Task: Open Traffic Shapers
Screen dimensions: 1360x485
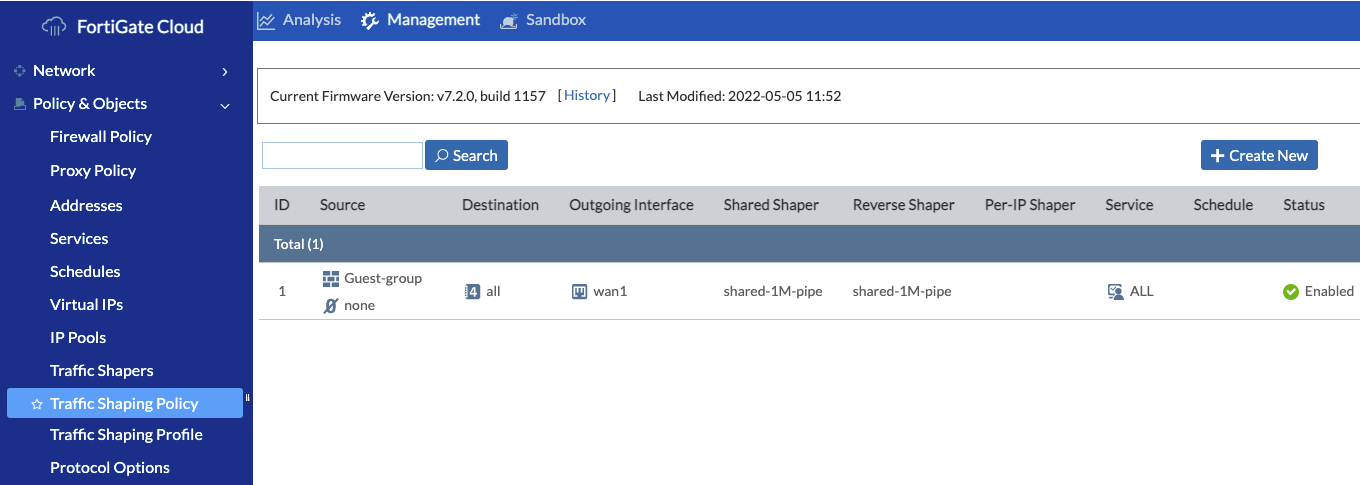Action: pyautogui.click(x=102, y=371)
